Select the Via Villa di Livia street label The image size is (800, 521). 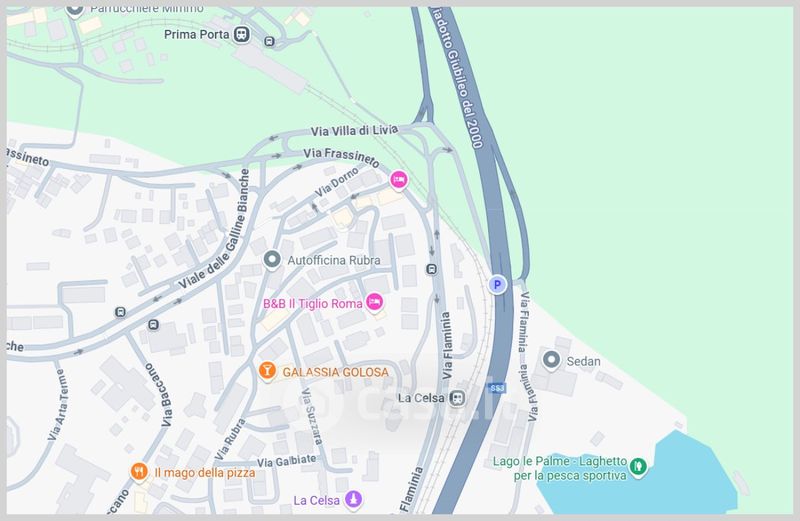(x=354, y=131)
